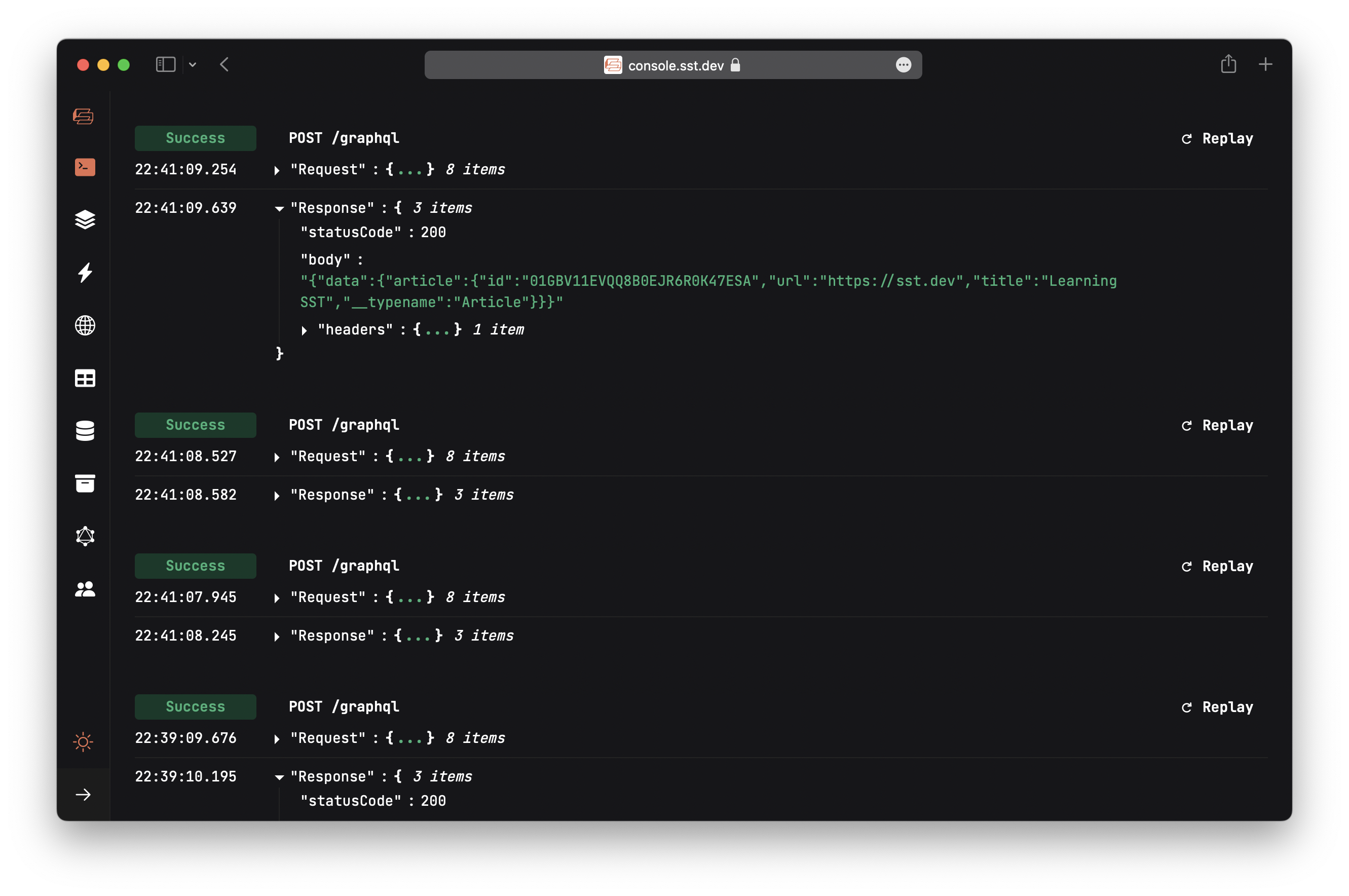Select the GraphQL playground icon
The image size is (1349, 896).
click(x=84, y=536)
